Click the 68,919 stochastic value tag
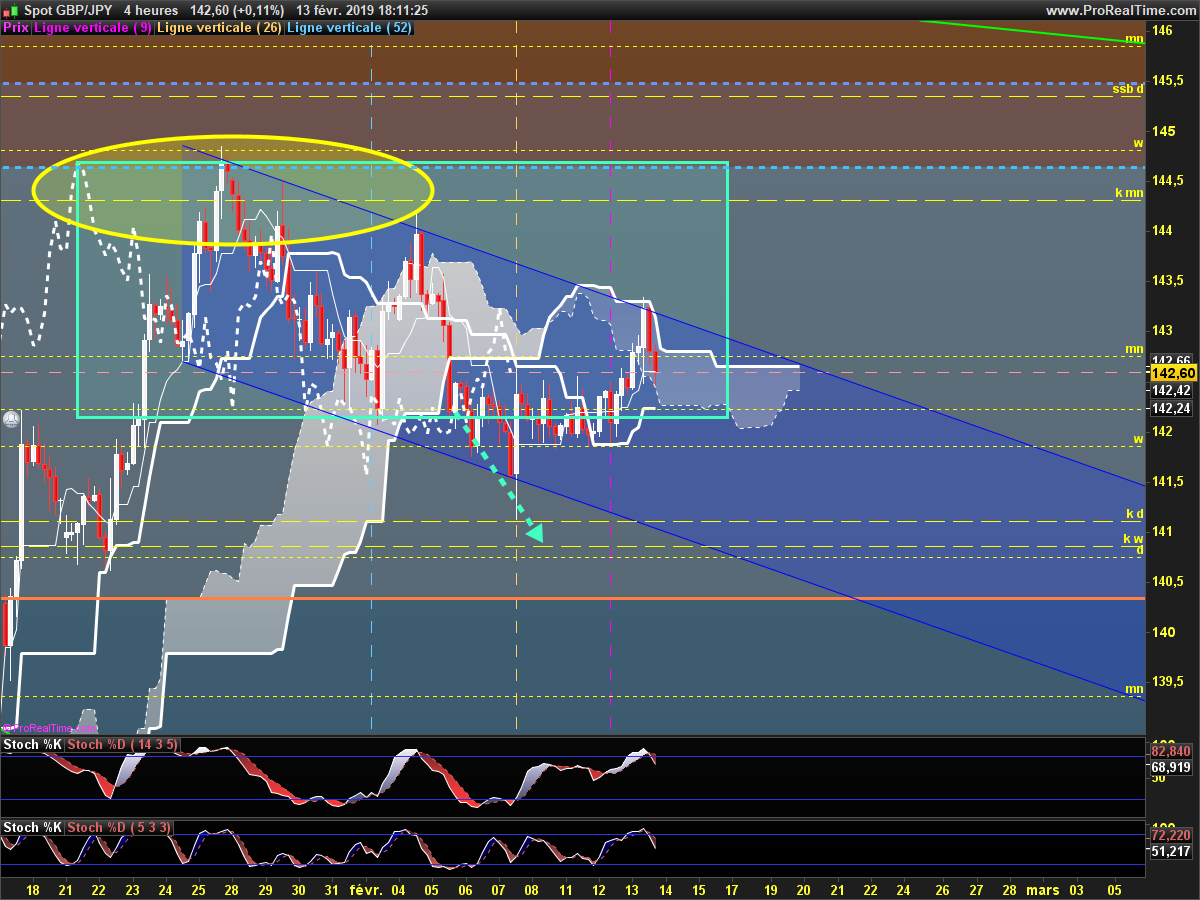Screen dimensions: 1200x900 [x=1171, y=768]
